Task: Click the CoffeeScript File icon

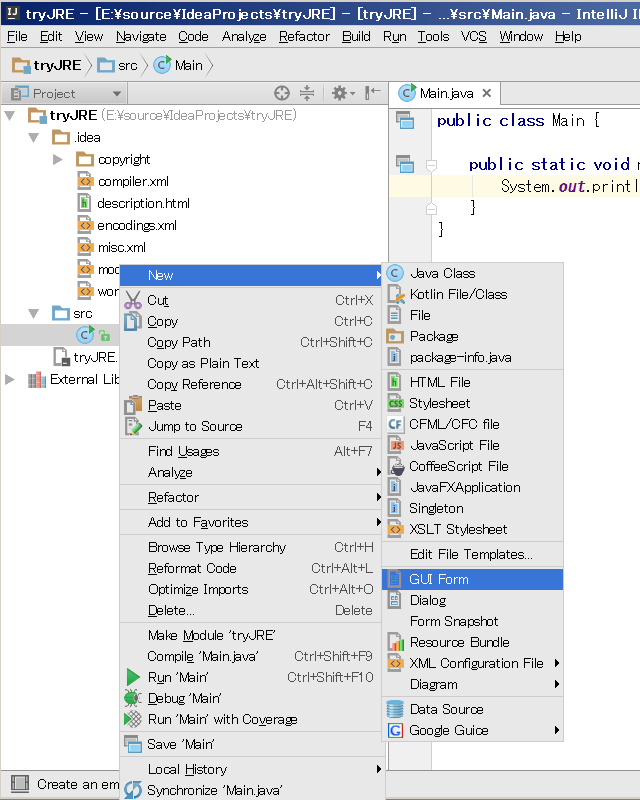Action: click(396, 466)
